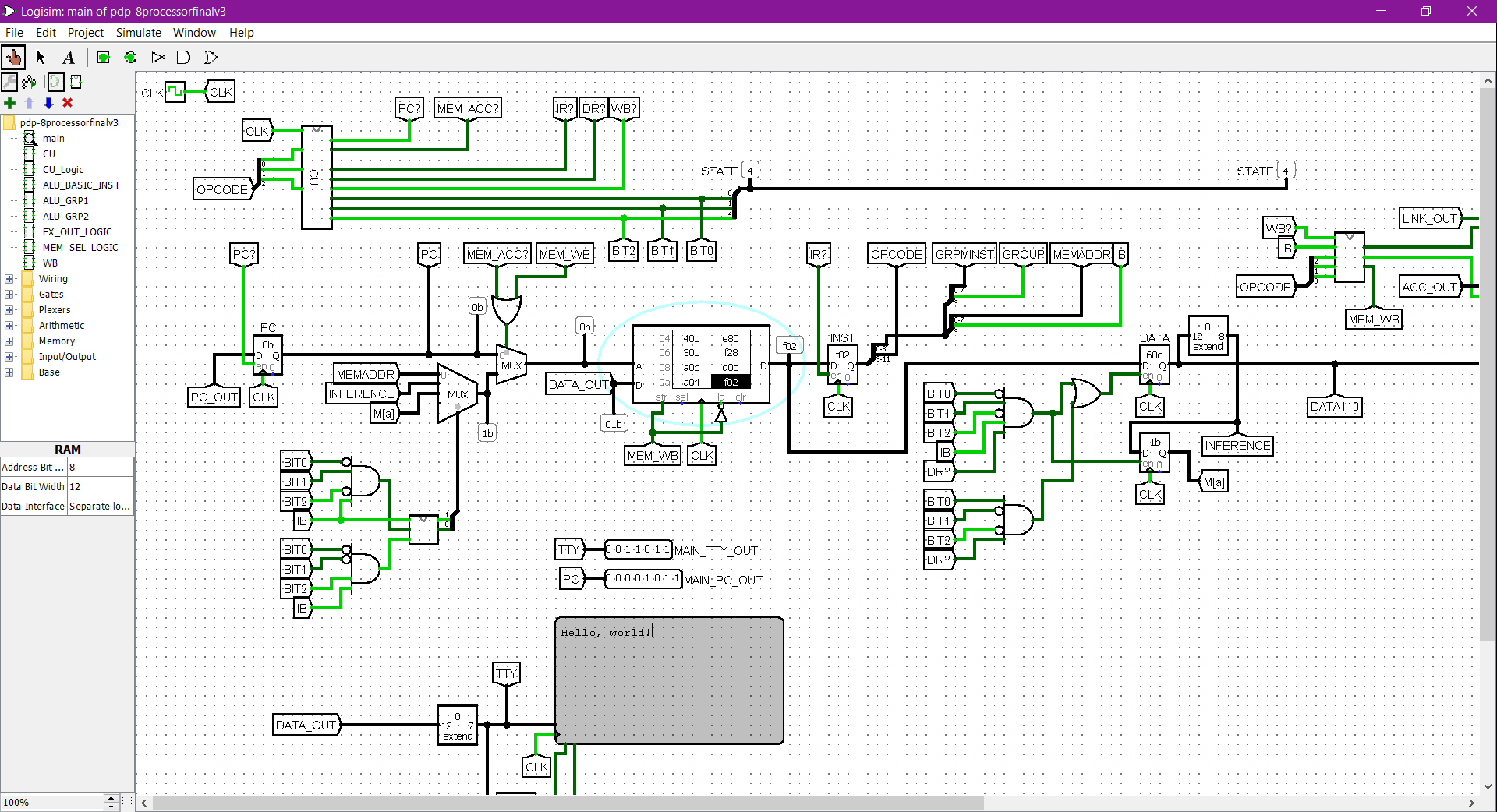Remove the circuit using the red X
This screenshot has width=1497, height=812.
tap(68, 103)
